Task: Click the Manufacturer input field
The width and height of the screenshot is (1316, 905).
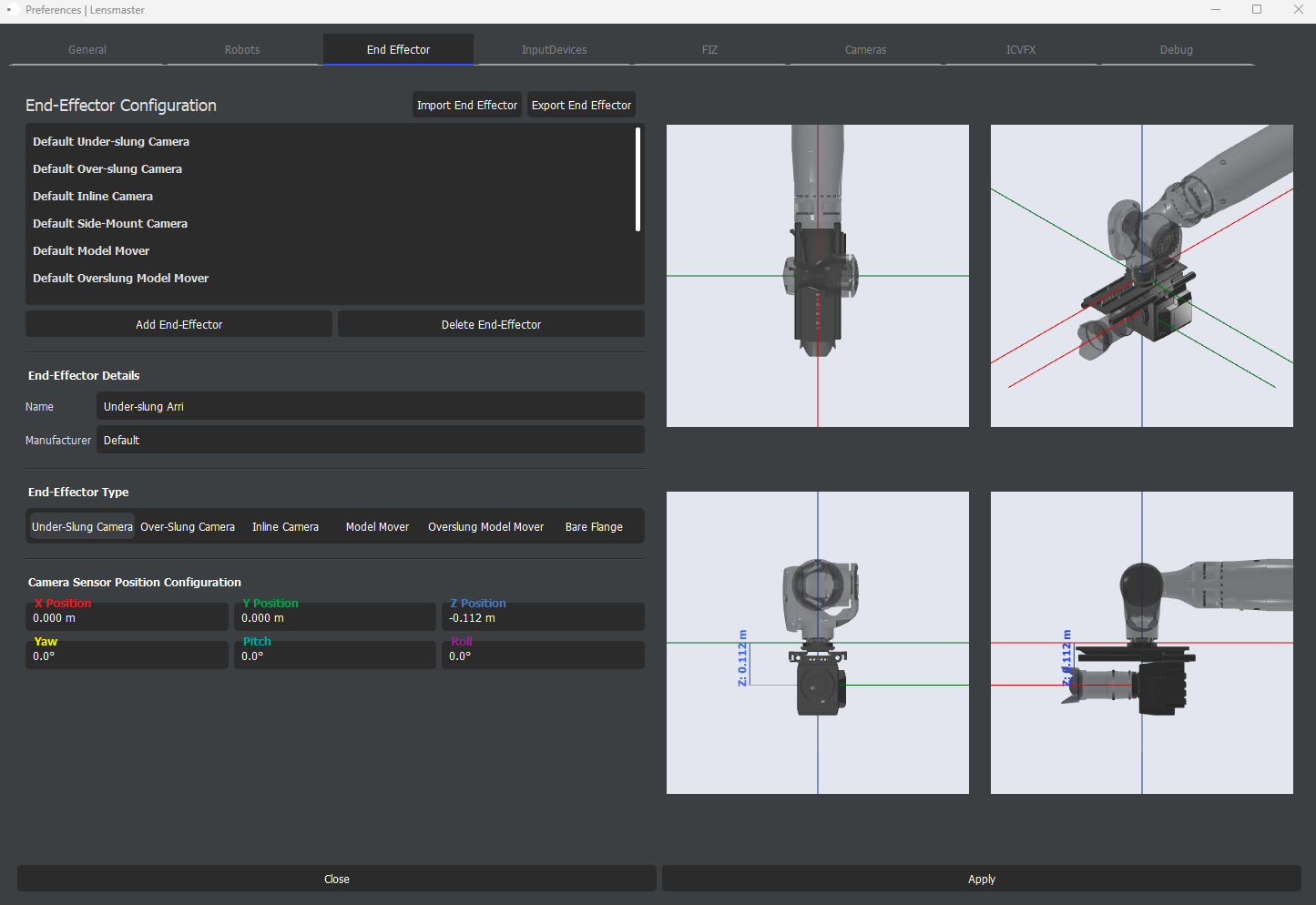Action: click(371, 440)
